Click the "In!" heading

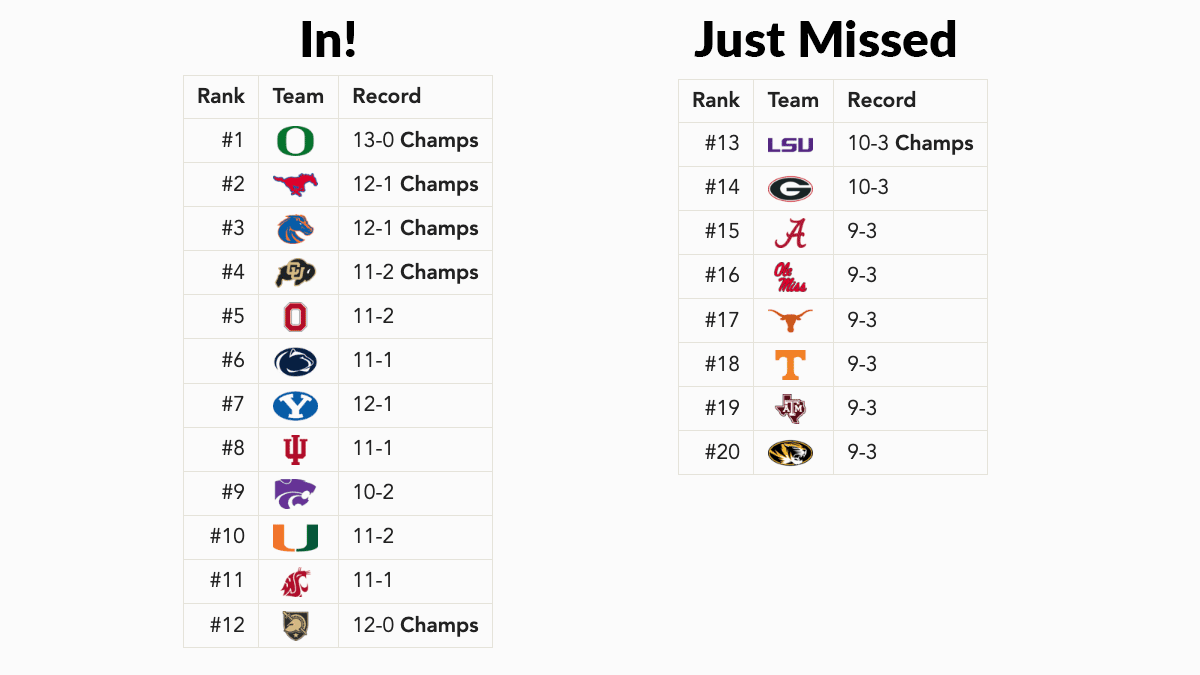pyautogui.click(x=328, y=40)
